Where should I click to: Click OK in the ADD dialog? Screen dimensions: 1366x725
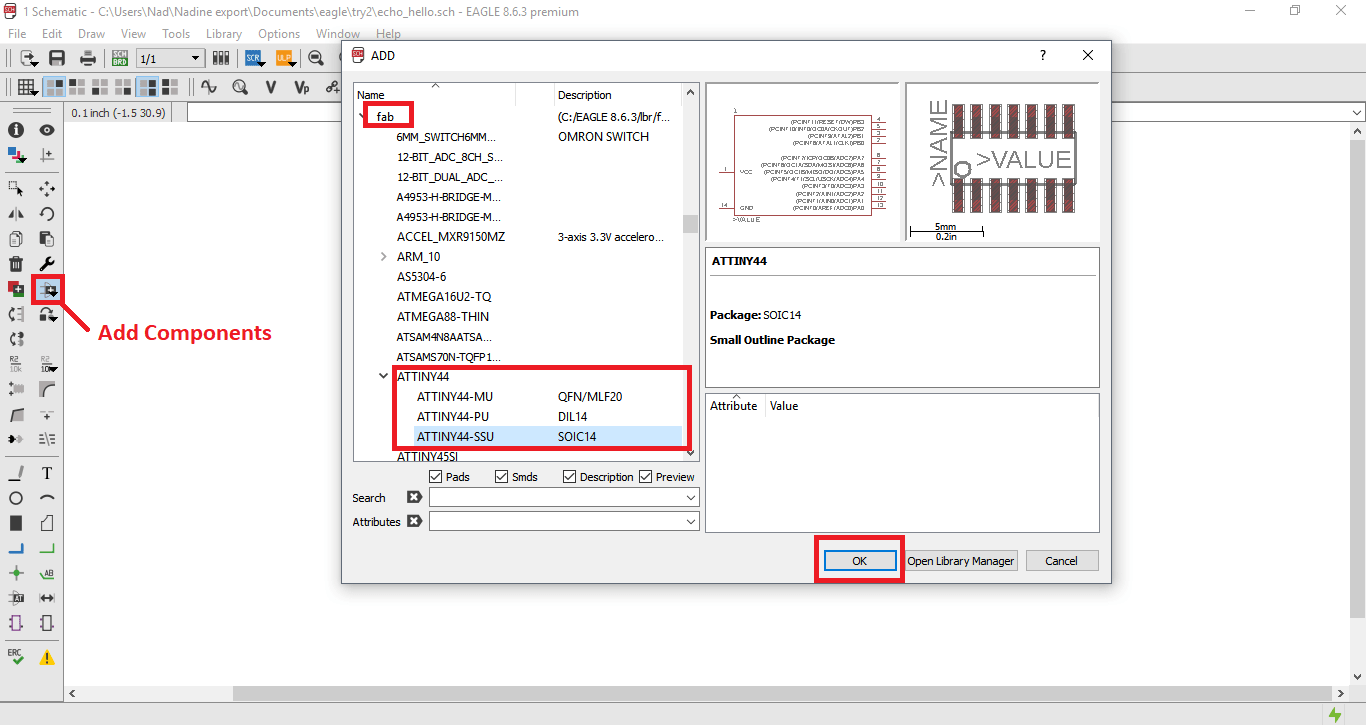coord(859,561)
